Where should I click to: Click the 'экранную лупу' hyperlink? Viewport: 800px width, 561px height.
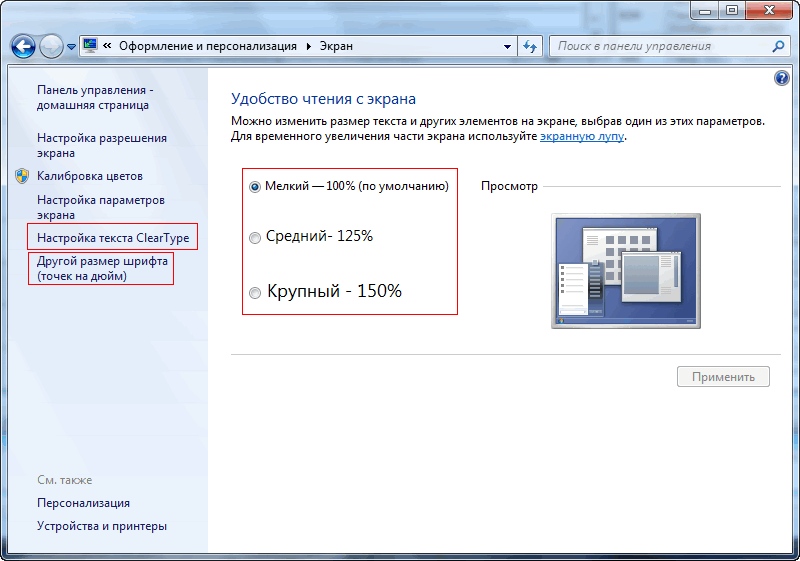582,136
